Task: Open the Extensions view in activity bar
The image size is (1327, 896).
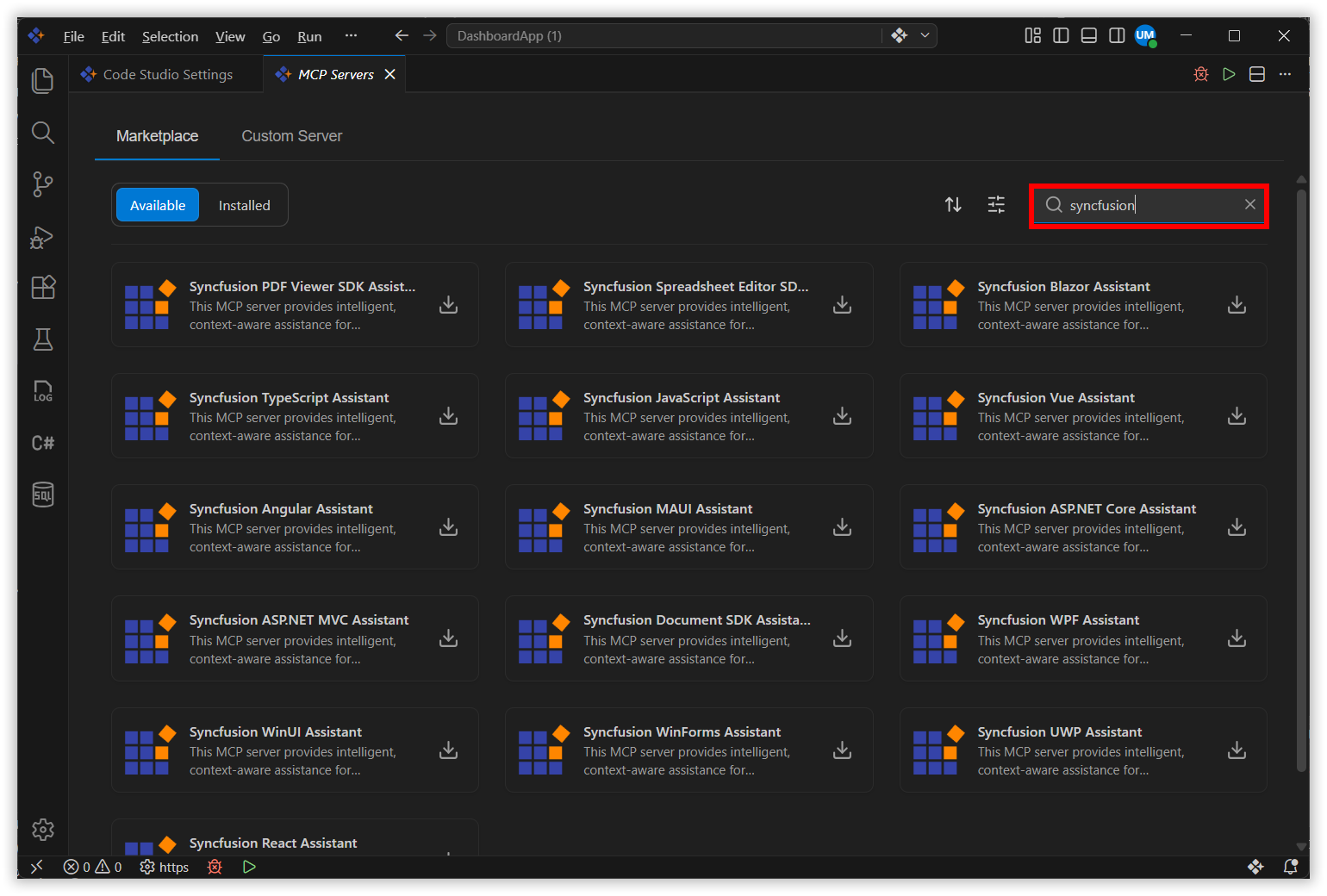Action: pyautogui.click(x=42, y=287)
